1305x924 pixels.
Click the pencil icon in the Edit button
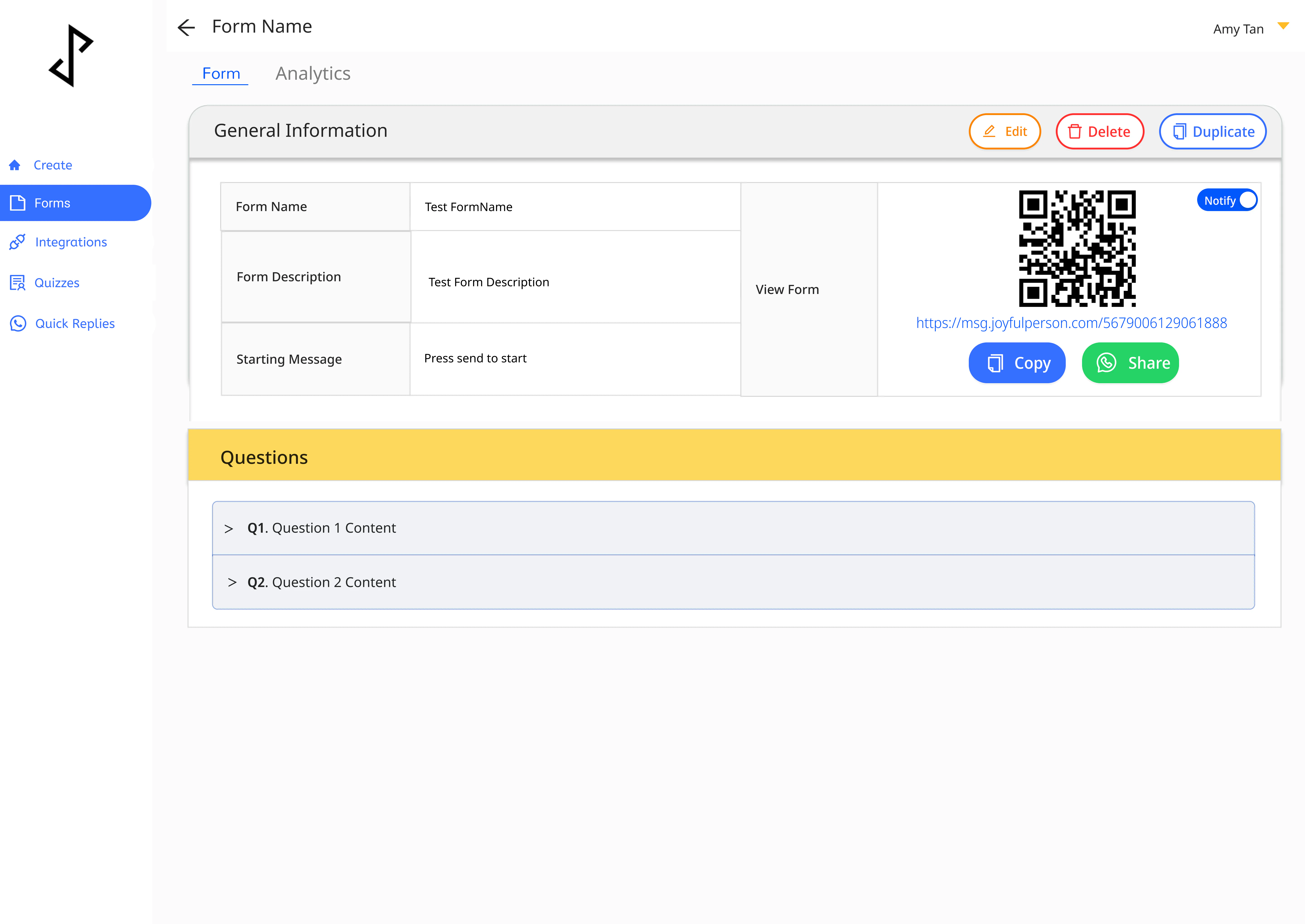[x=989, y=131]
